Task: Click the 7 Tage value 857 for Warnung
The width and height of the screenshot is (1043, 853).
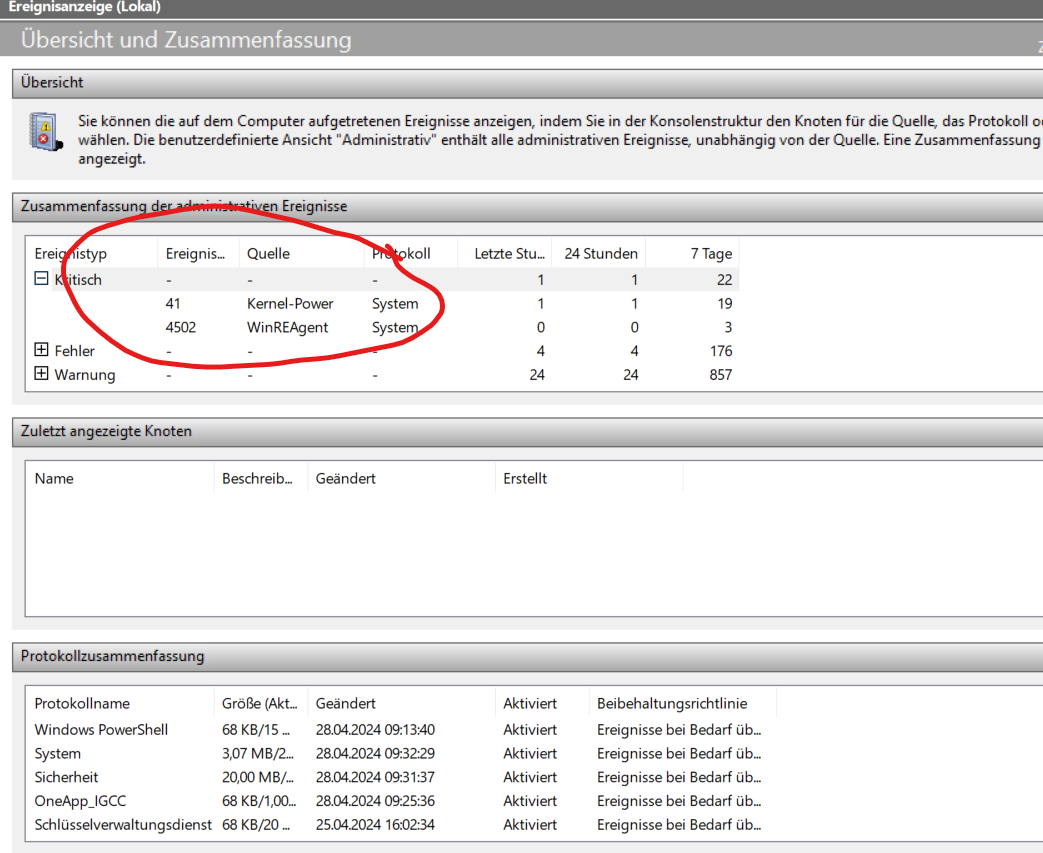Action: tap(720, 375)
